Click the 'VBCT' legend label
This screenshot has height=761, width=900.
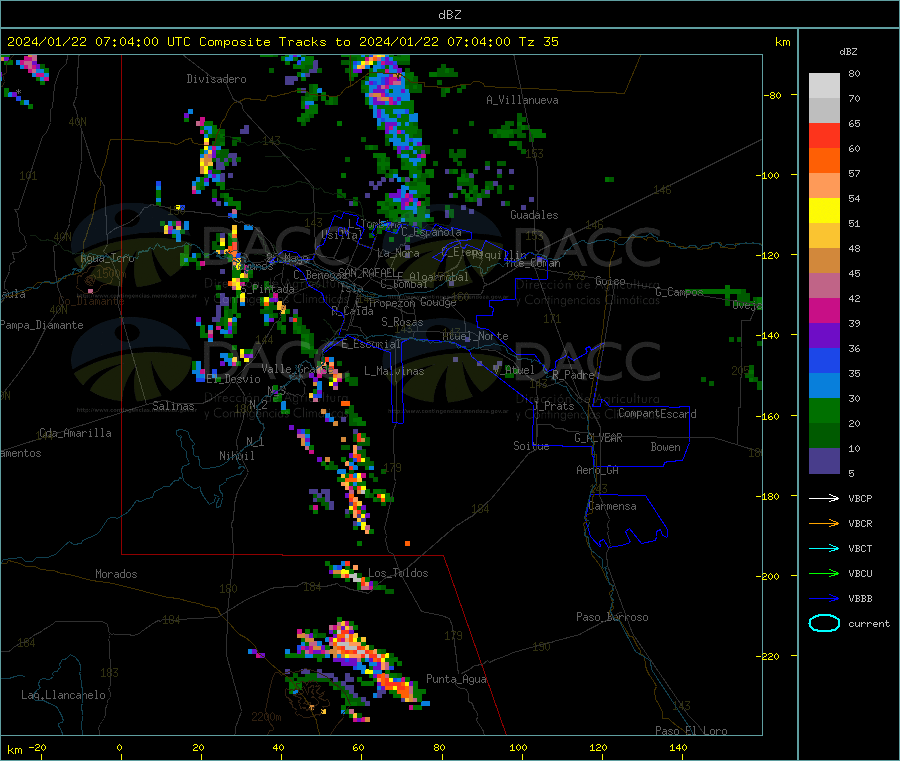860,548
